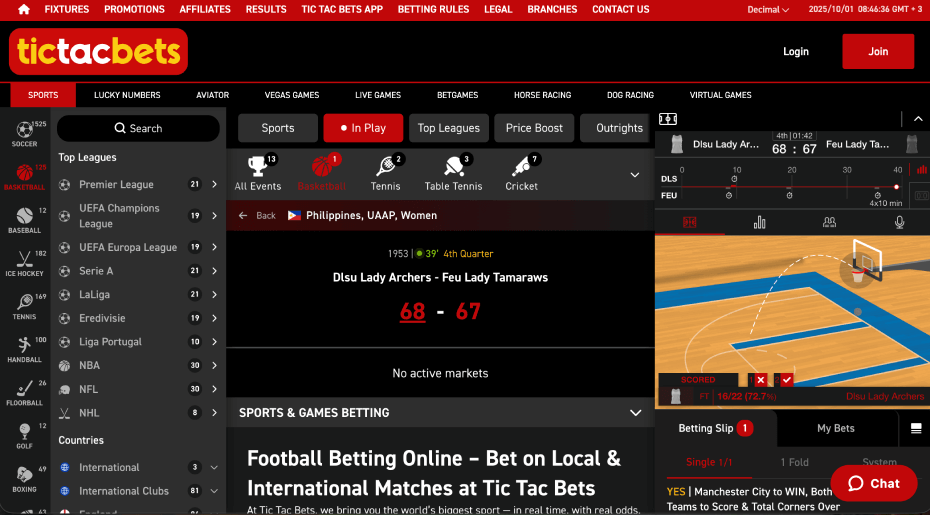Viewport: 930px width, 515px height.
Task: Collapse the Sports & Games Betting section
Action: (x=635, y=412)
